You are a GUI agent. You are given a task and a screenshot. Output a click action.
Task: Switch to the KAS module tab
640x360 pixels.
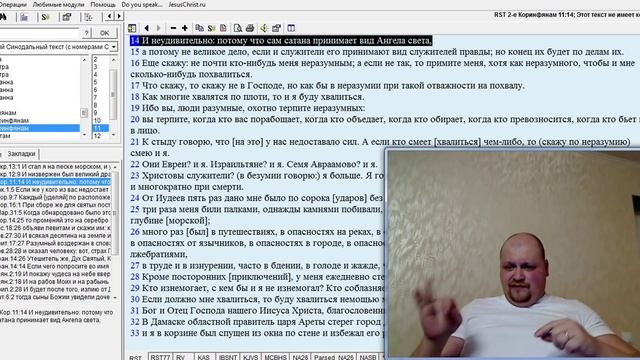tap(203, 357)
